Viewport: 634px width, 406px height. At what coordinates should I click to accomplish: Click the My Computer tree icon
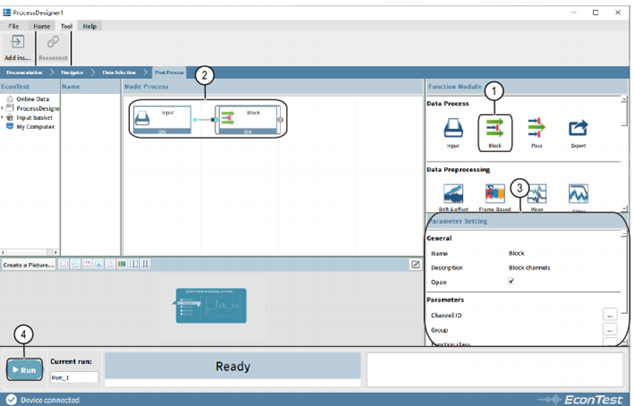pos(10,127)
